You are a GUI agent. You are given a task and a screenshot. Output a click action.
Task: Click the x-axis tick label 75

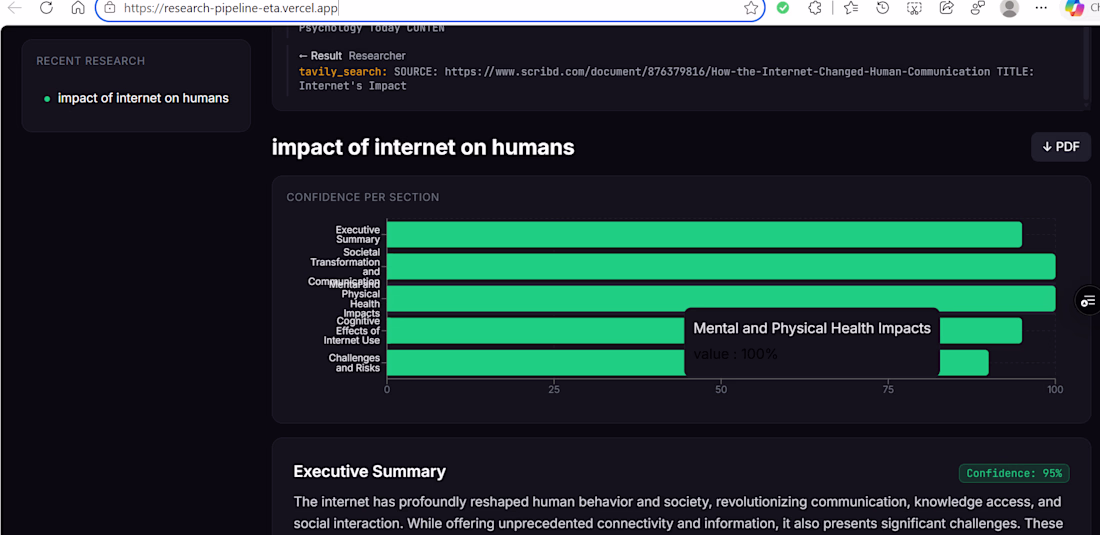click(x=887, y=389)
